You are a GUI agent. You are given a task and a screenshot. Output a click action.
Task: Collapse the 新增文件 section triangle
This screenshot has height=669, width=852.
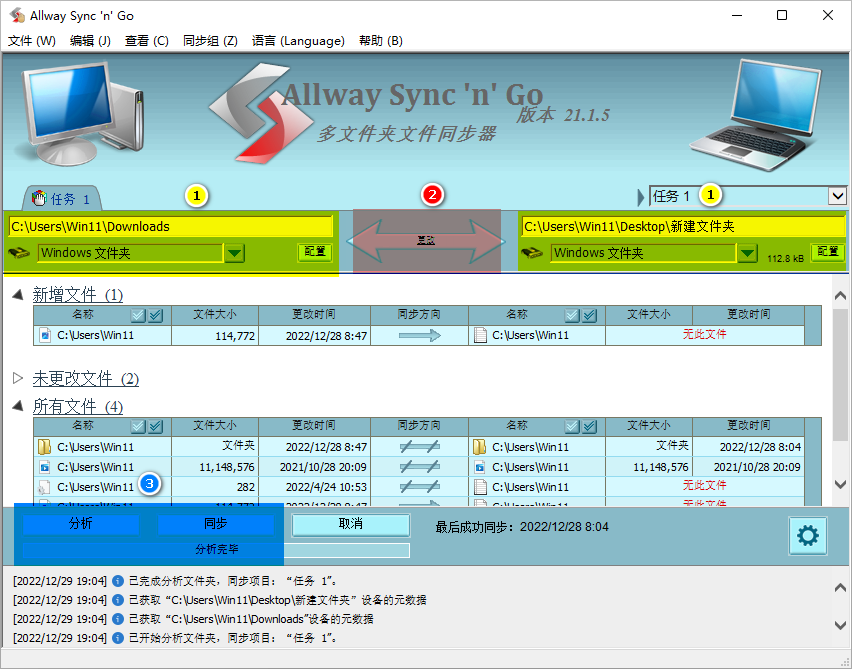[17, 295]
